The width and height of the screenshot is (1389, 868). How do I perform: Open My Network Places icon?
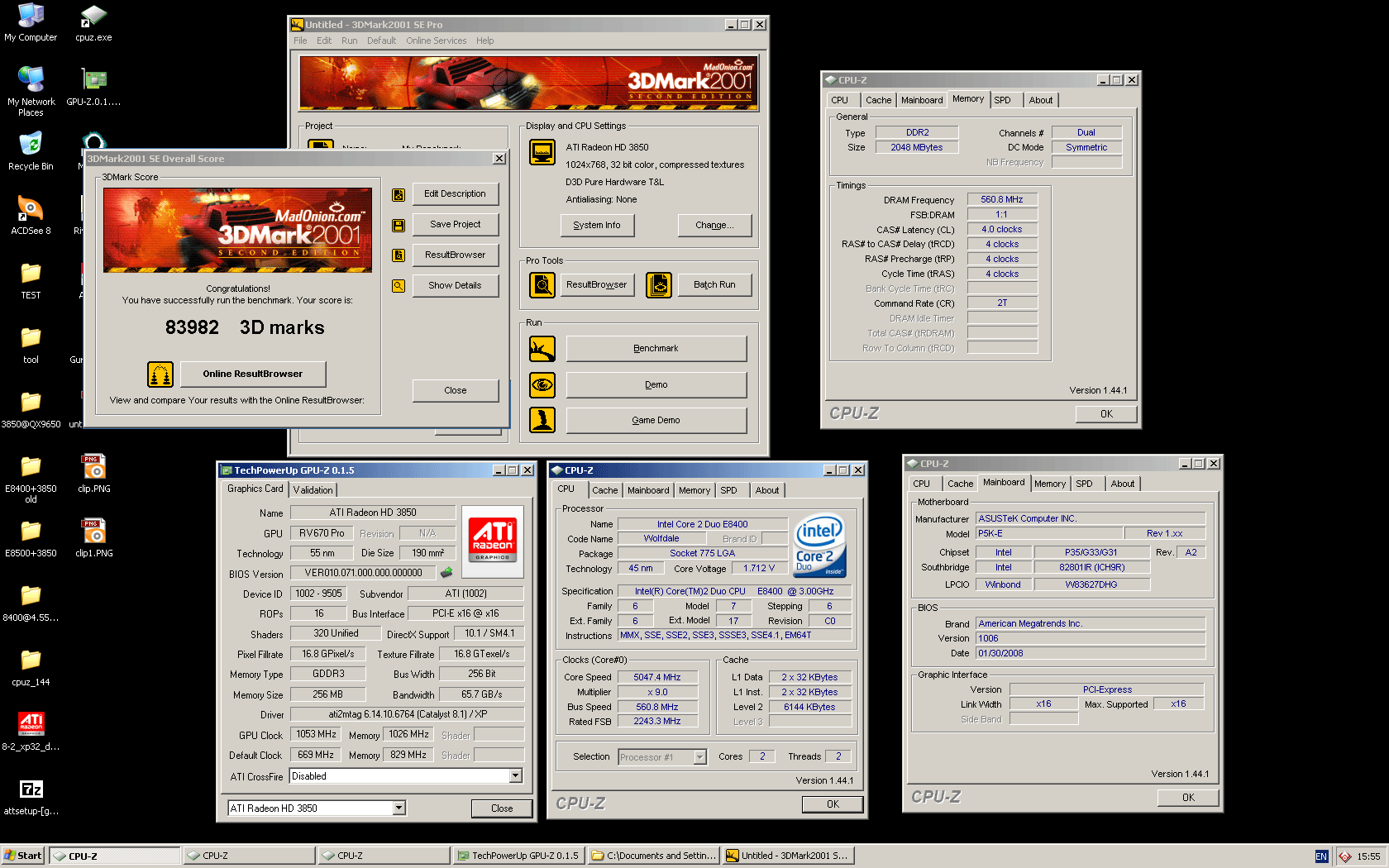(x=31, y=79)
